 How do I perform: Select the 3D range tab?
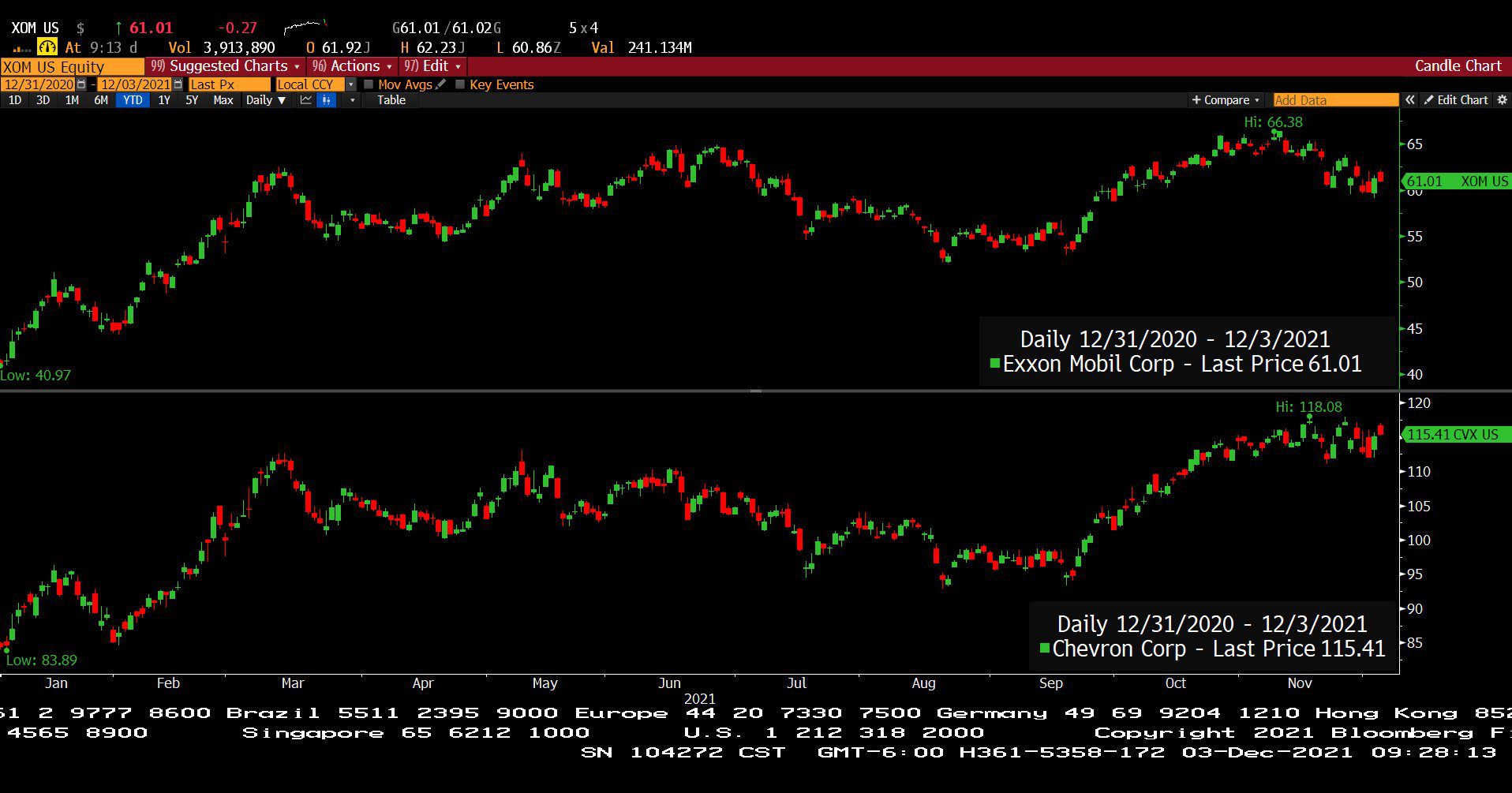(x=43, y=100)
